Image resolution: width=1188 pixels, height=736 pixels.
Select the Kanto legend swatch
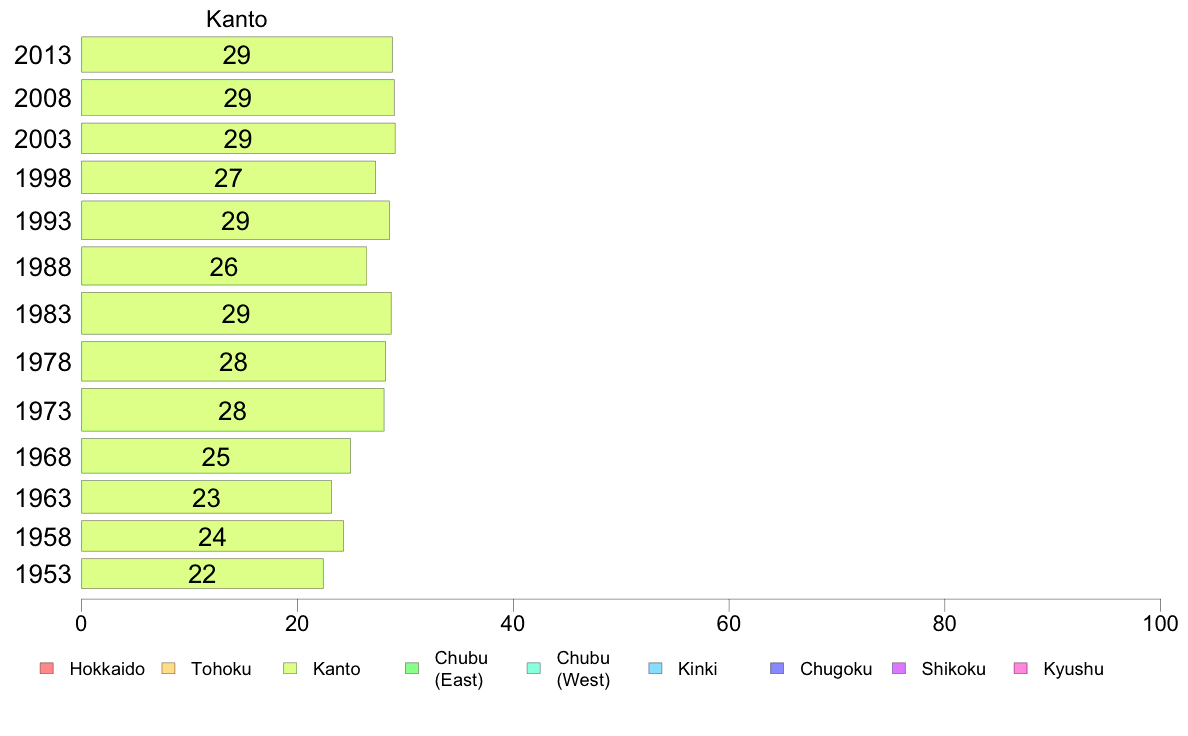click(290, 669)
